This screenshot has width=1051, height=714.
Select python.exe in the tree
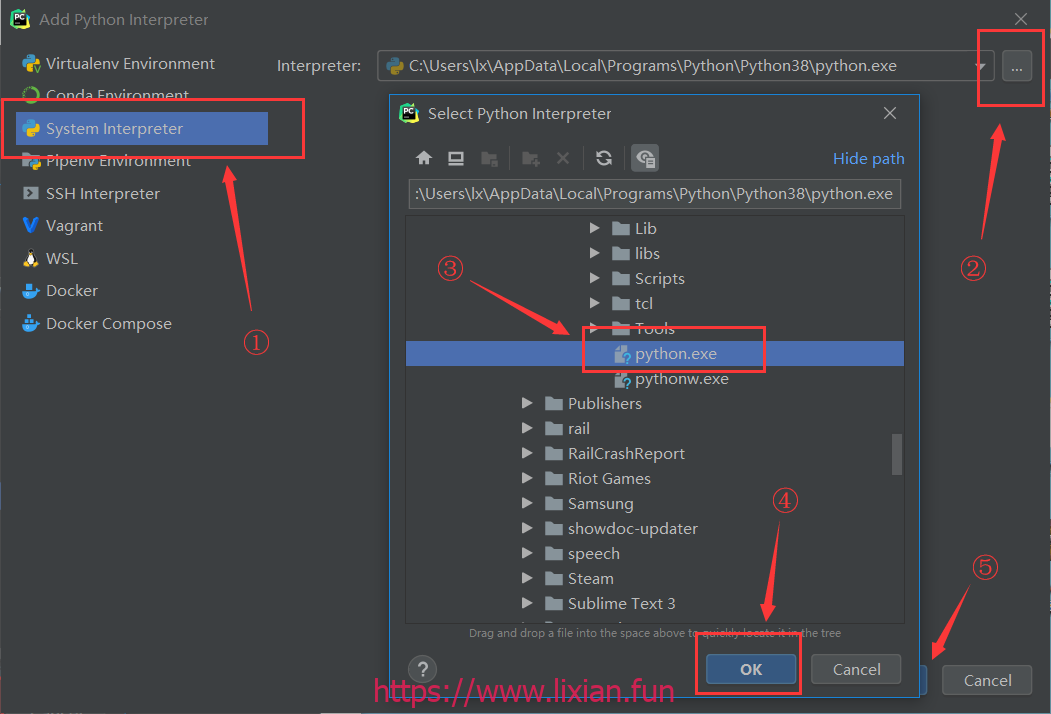(x=654, y=353)
